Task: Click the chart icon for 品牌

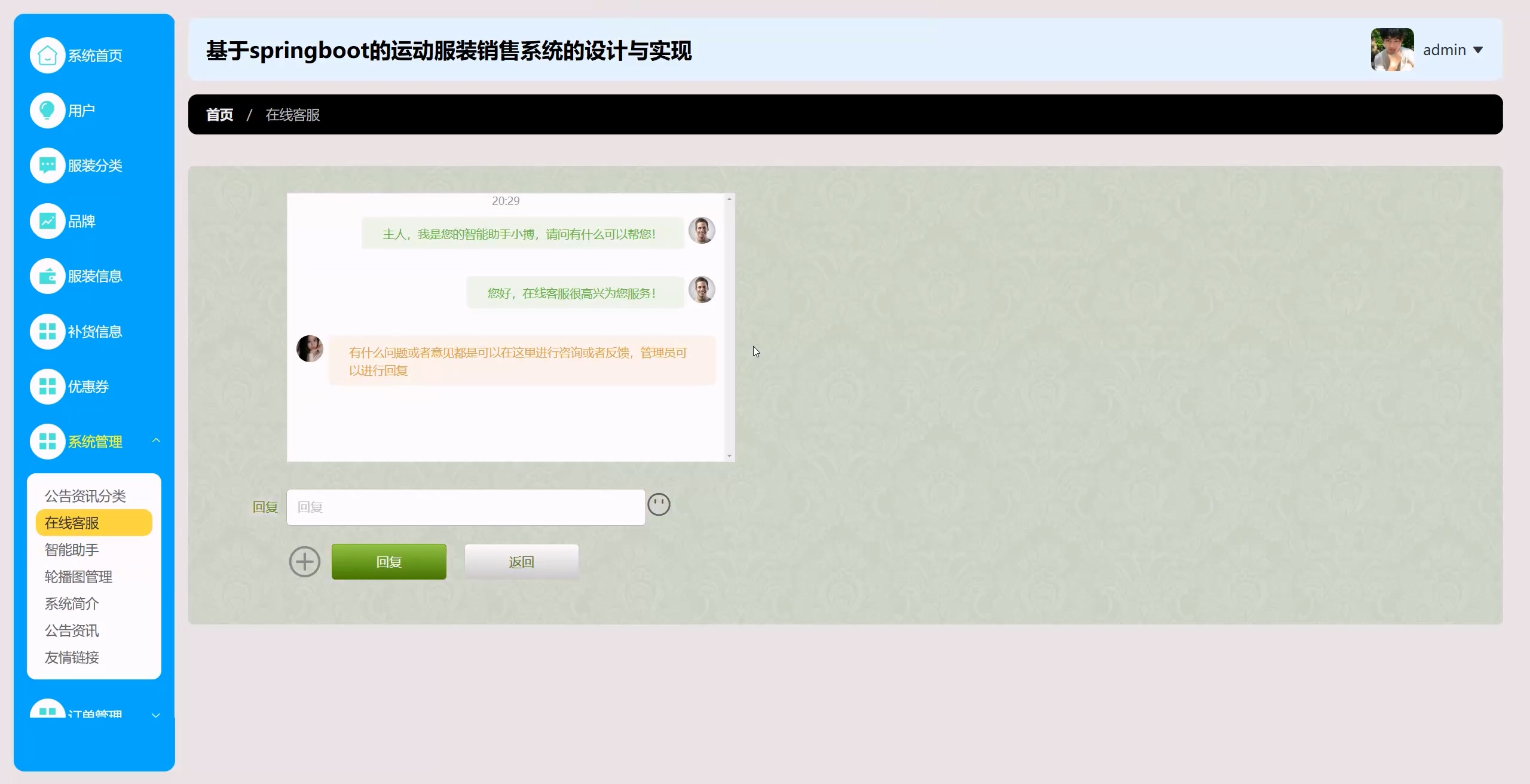Action: coord(47,221)
